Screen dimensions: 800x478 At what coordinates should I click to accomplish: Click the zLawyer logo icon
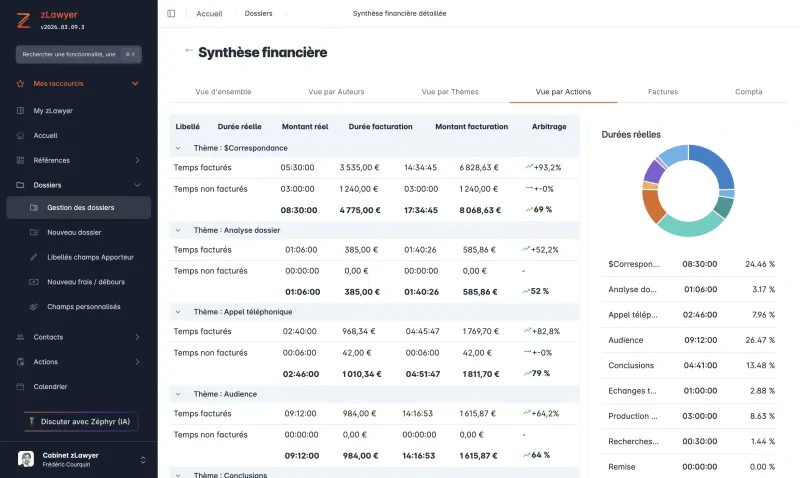23,20
